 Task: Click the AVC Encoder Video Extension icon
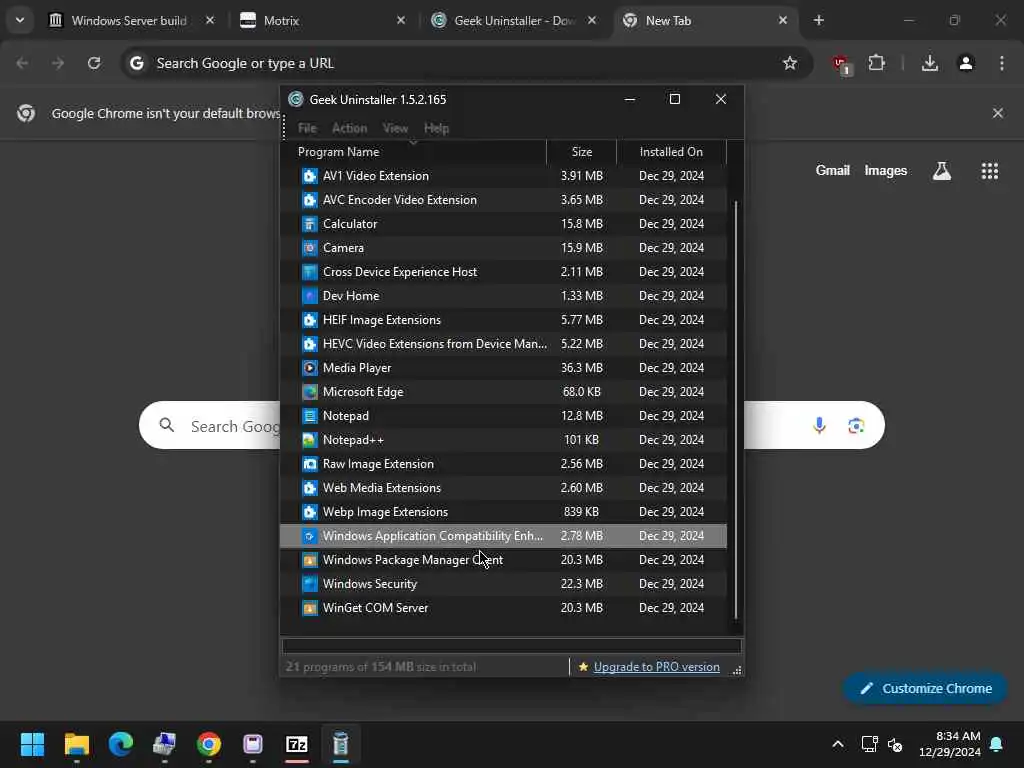pyautogui.click(x=310, y=200)
